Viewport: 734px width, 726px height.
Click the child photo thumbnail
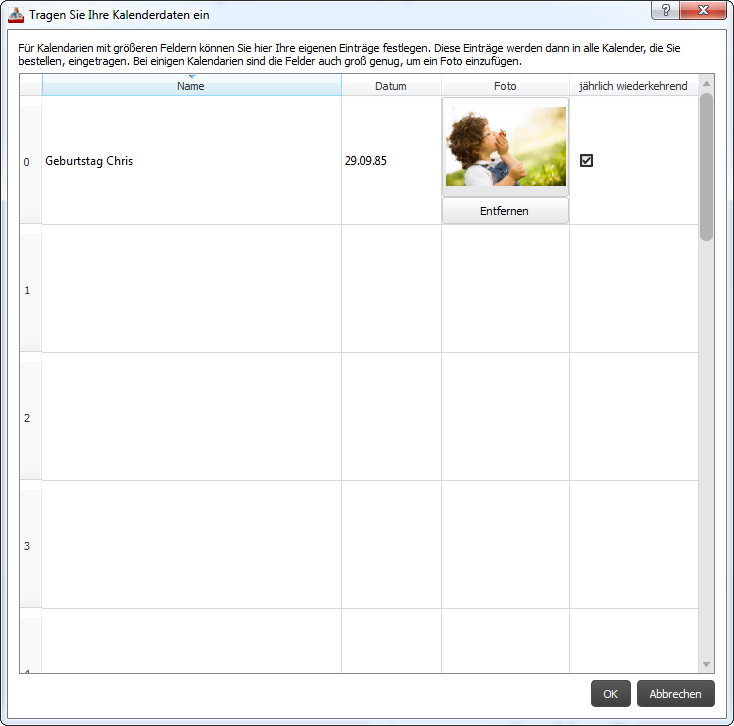point(506,147)
